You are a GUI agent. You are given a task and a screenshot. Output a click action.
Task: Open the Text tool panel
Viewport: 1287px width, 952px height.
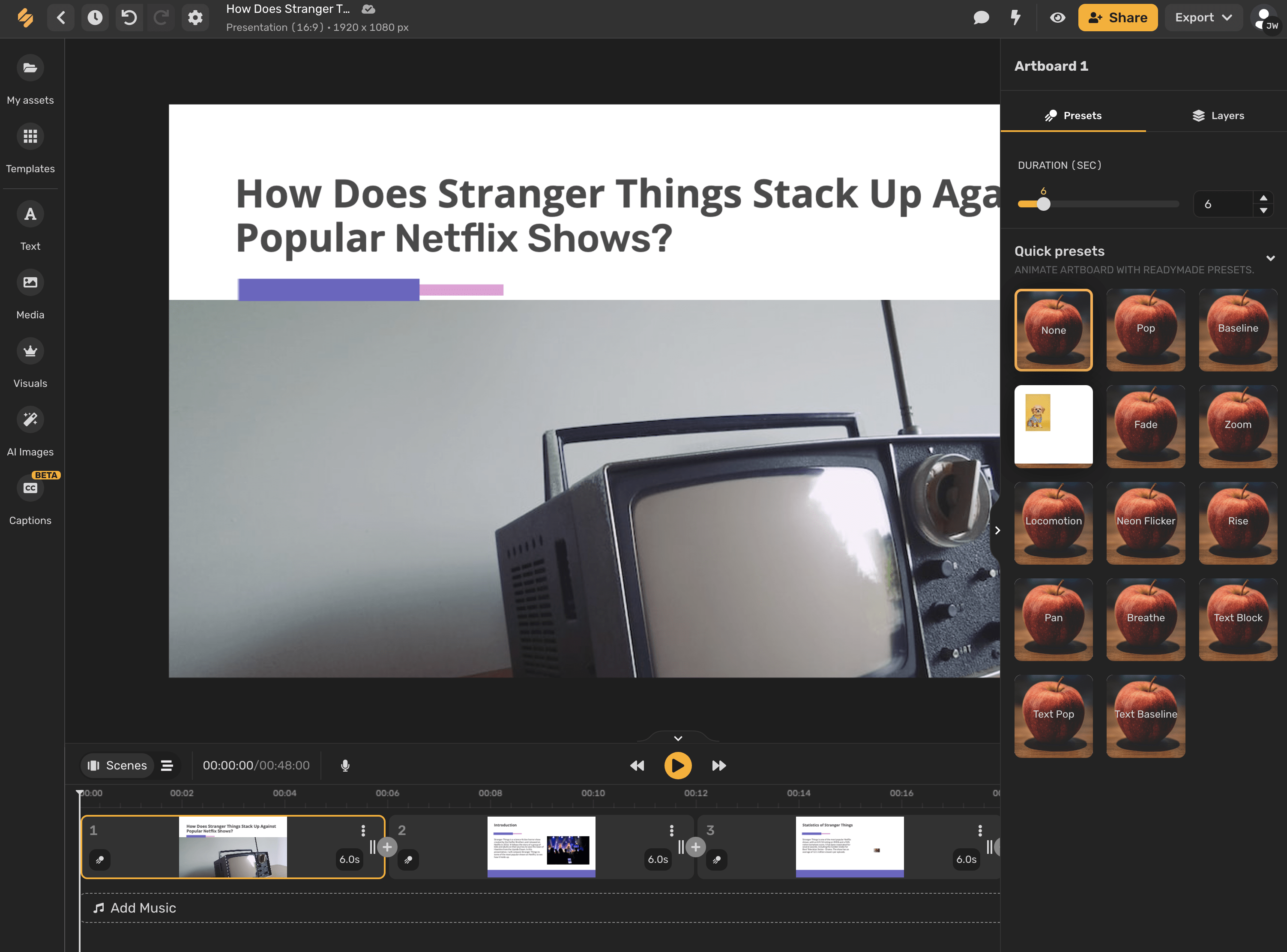coord(30,227)
